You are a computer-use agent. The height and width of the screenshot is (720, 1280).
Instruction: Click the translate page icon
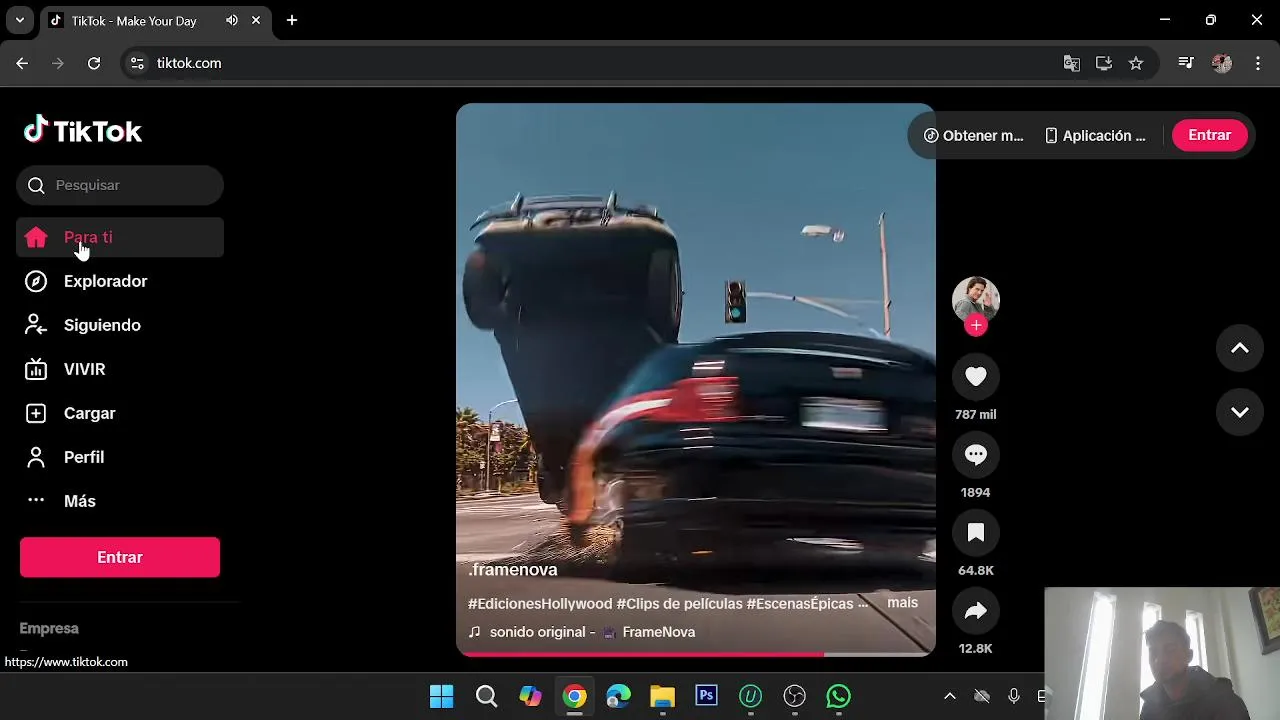(1072, 63)
